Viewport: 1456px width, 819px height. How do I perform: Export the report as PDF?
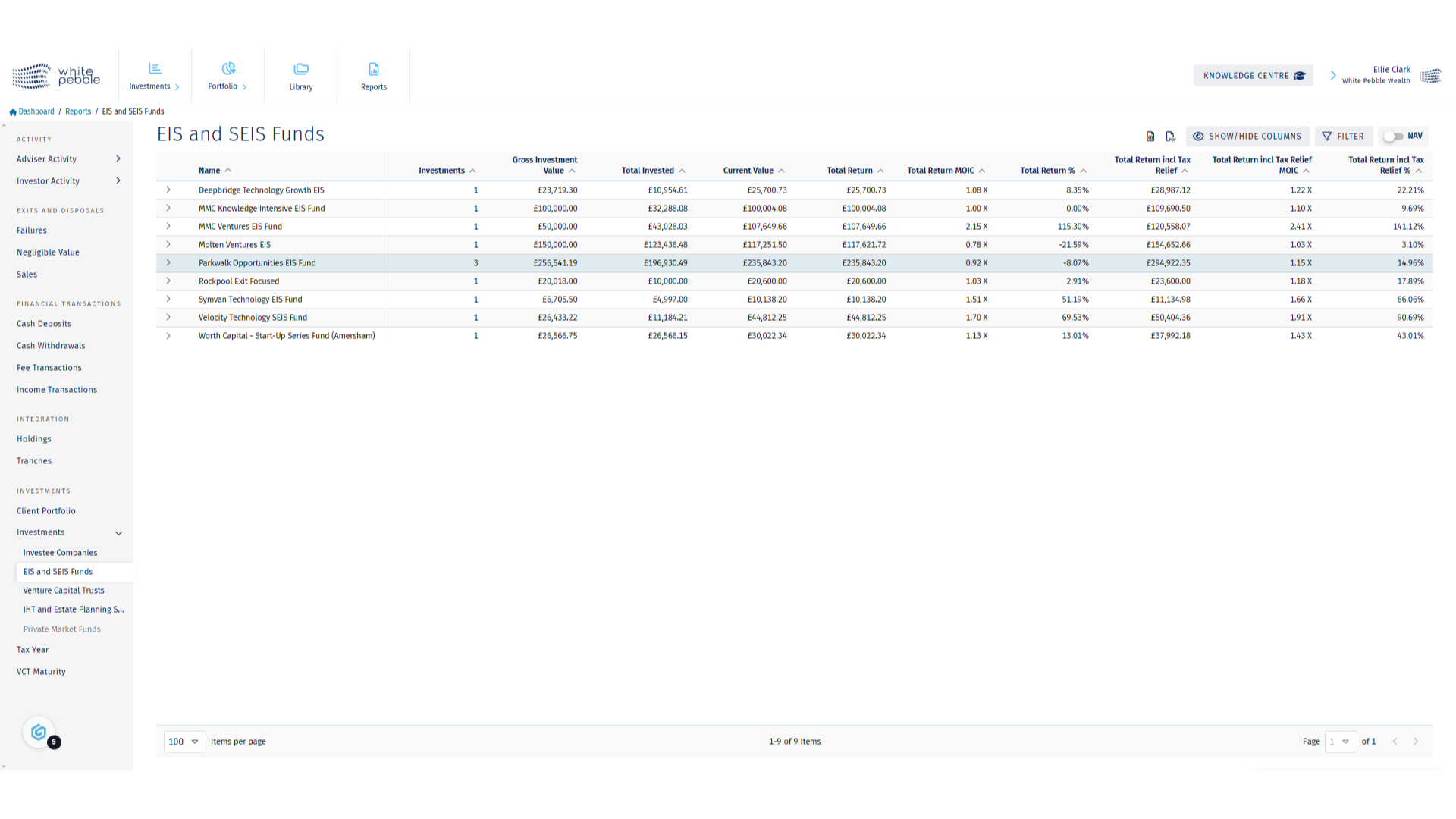pyautogui.click(x=1170, y=136)
